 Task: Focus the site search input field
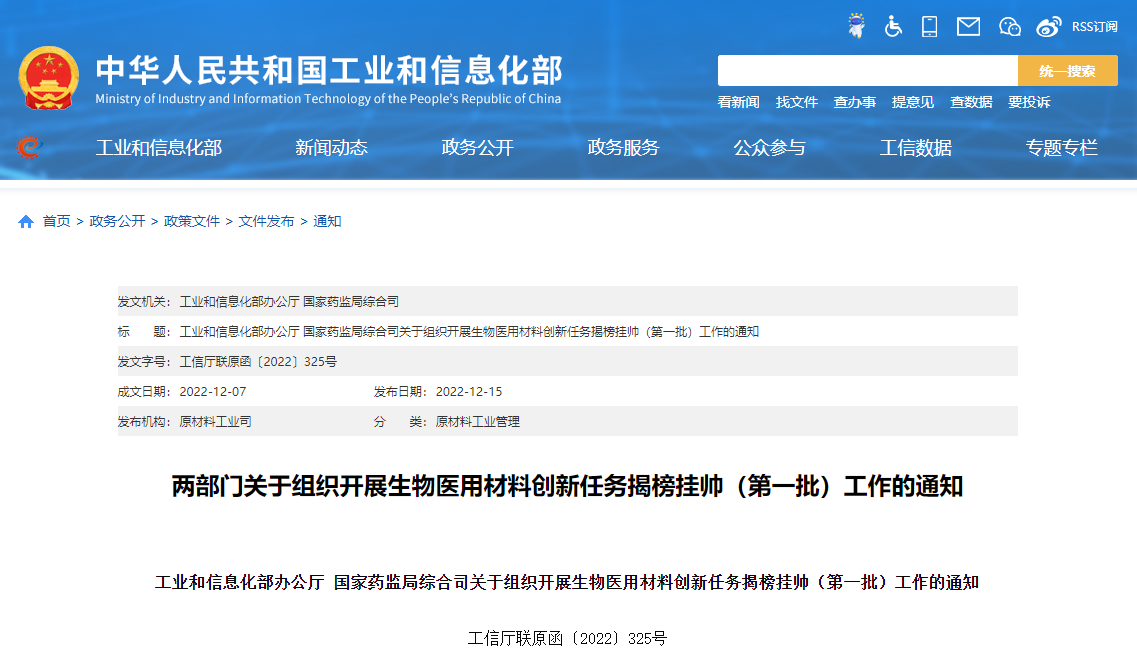coord(868,70)
